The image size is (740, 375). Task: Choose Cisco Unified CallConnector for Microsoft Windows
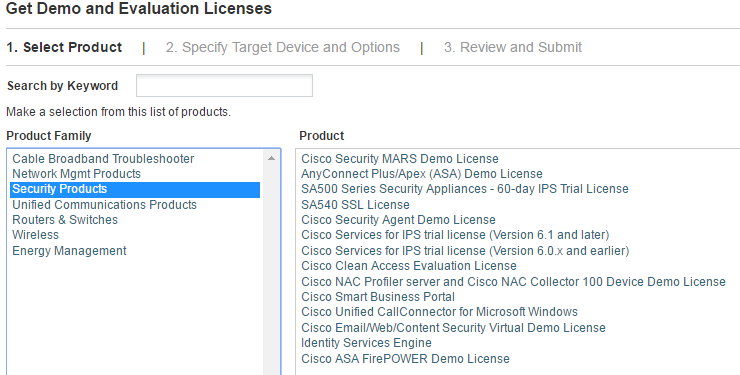(439, 312)
